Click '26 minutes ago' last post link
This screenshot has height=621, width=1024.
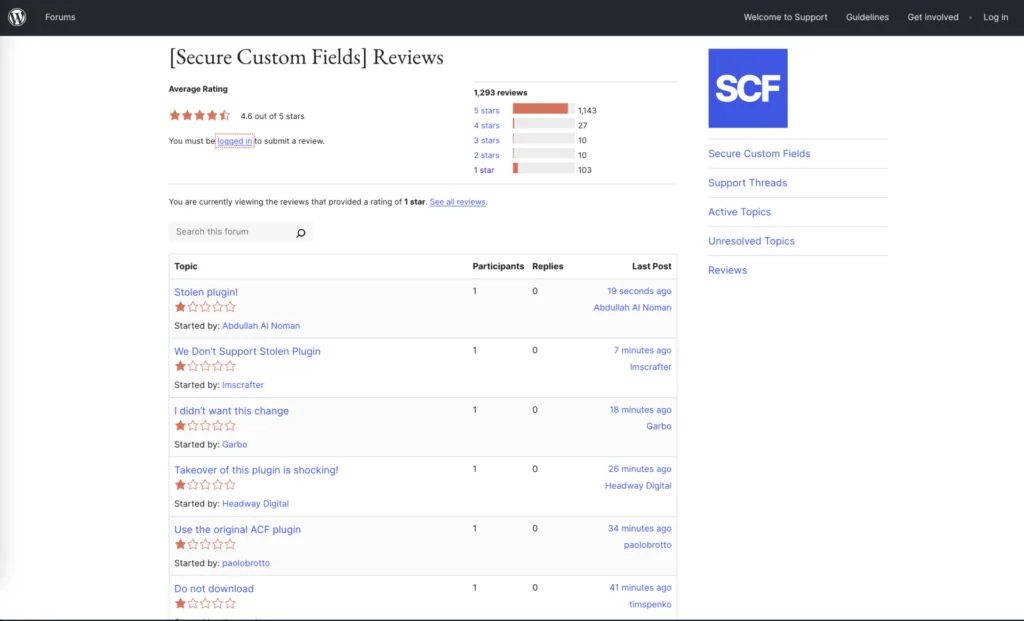pos(639,469)
